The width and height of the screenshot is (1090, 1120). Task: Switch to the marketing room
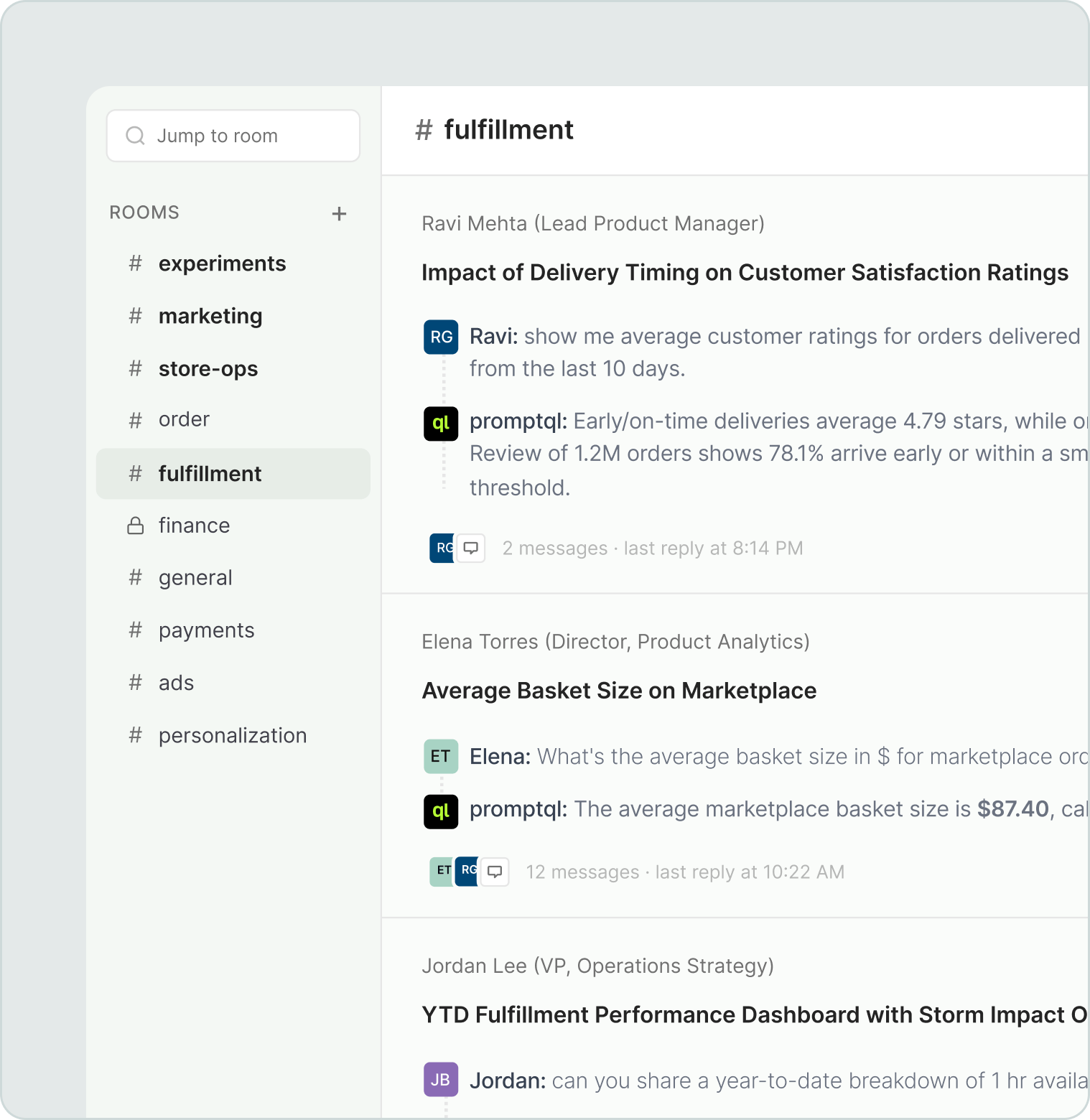210,316
